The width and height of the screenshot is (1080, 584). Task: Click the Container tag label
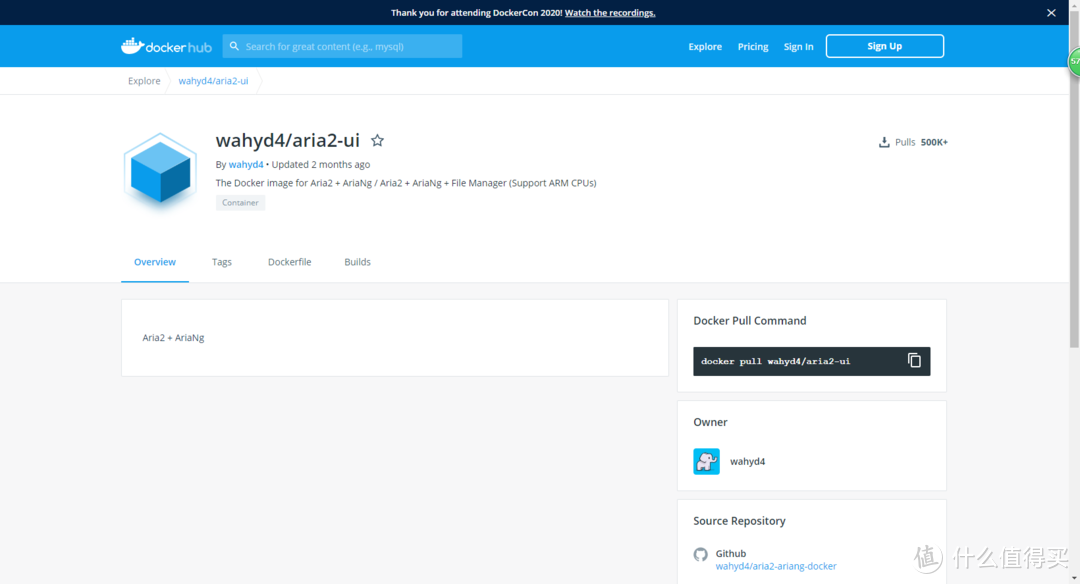pyautogui.click(x=240, y=202)
